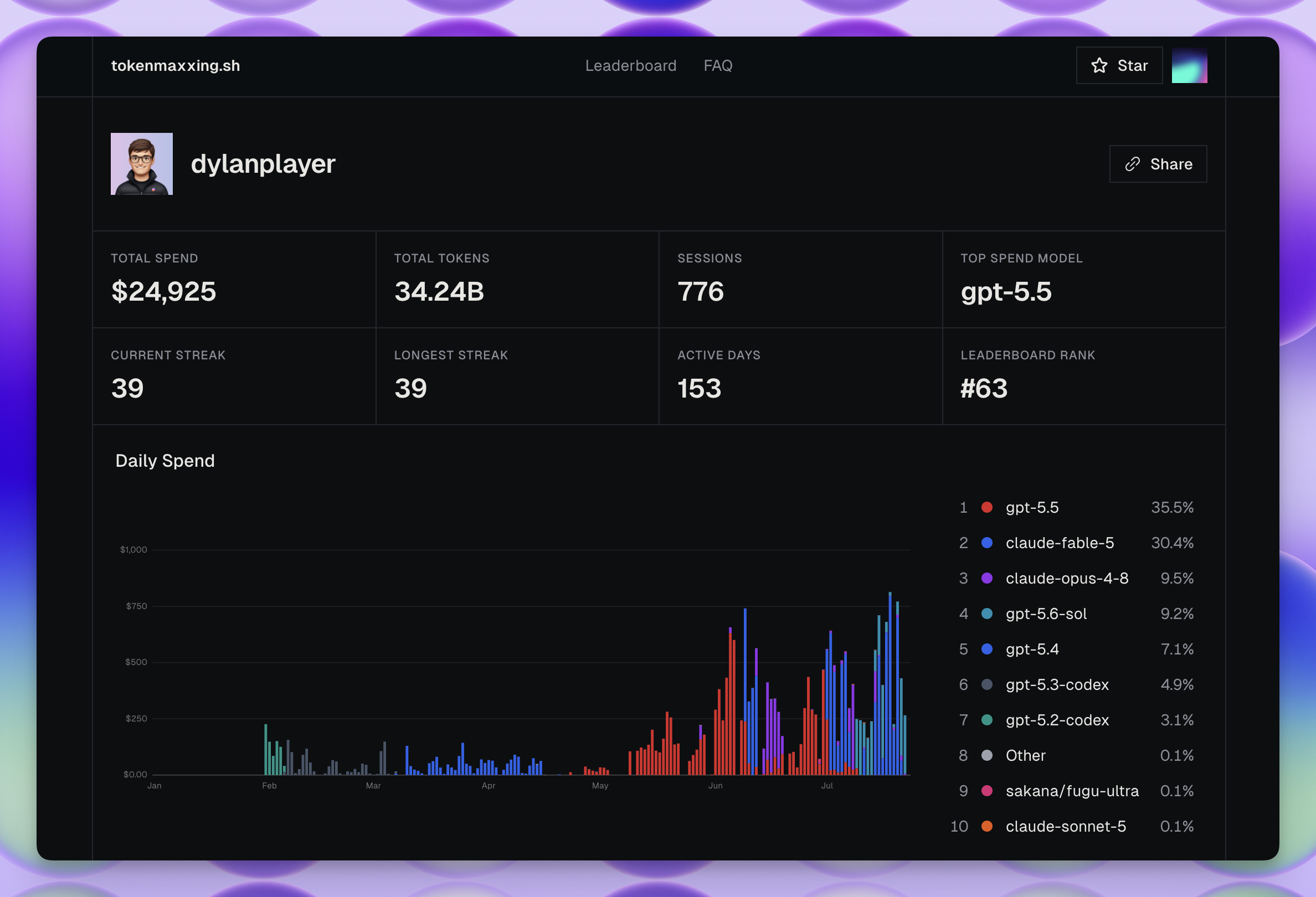The width and height of the screenshot is (1316, 897).
Task: Select the claude-opus-4-8 purple legend dot
Action: [x=986, y=579]
